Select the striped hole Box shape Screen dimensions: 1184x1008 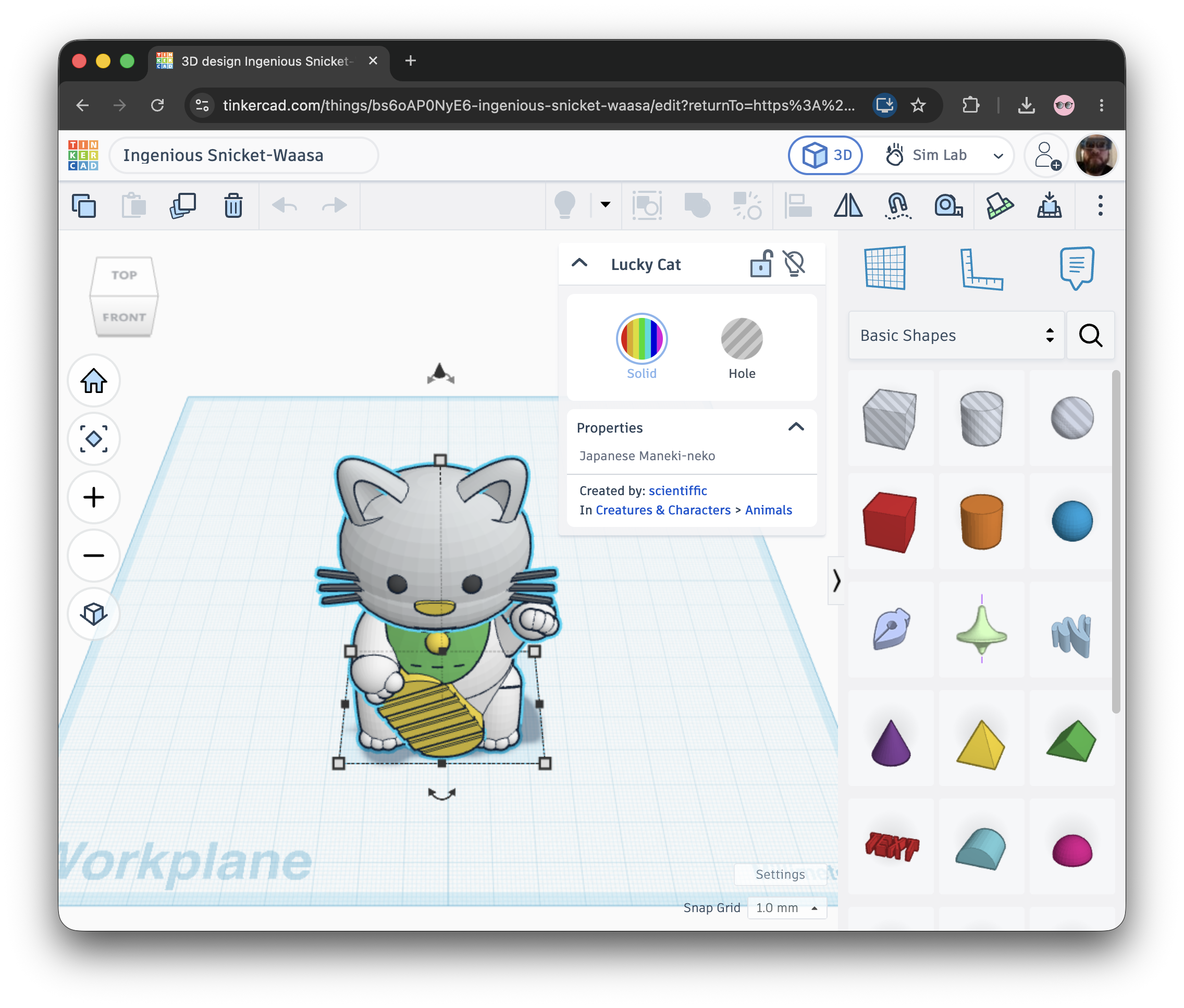890,419
